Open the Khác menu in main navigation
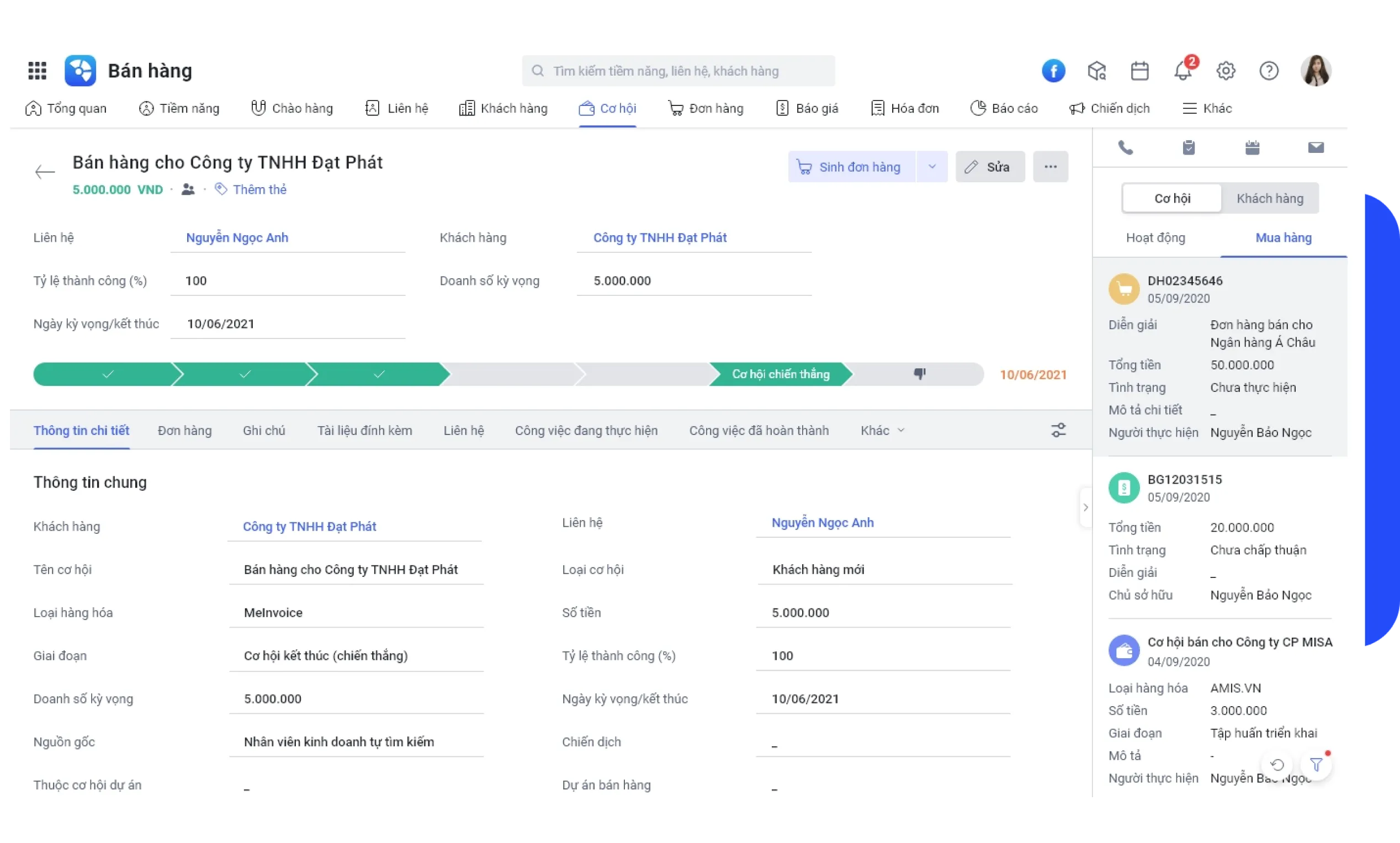1400x843 pixels. click(1207, 109)
